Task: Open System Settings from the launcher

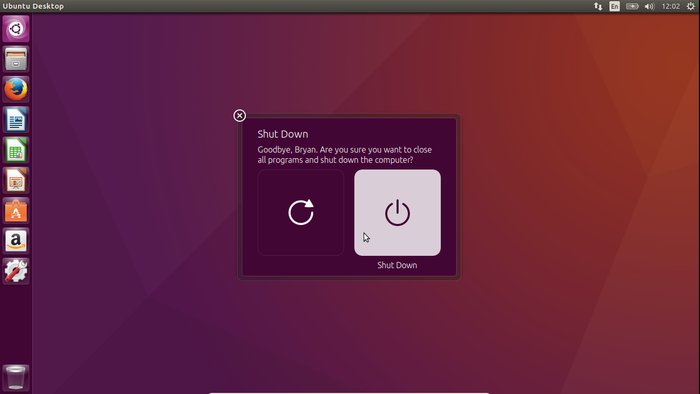Action: point(16,271)
